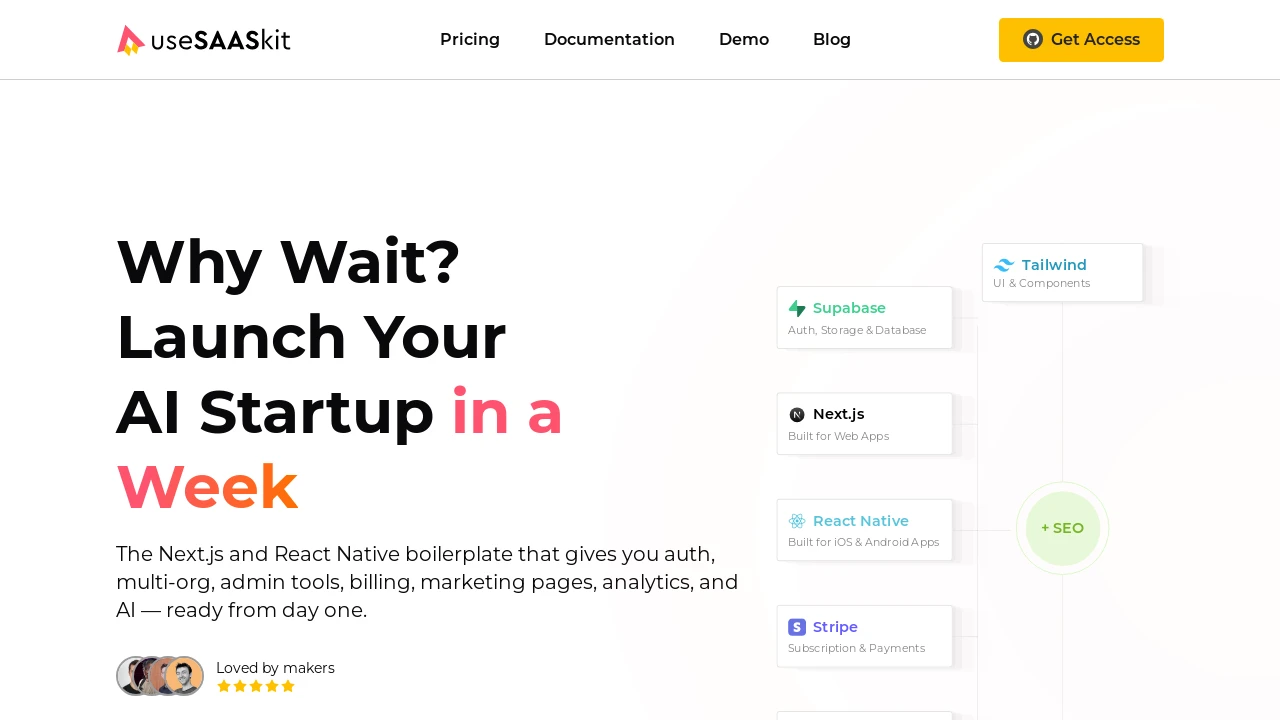Click the yellow Get Access button
1280x720 pixels.
click(x=1081, y=40)
